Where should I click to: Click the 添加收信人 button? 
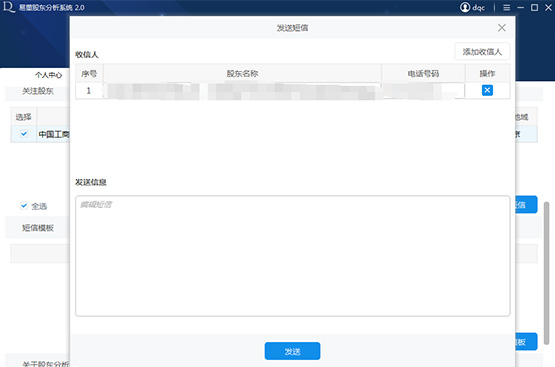point(482,52)
